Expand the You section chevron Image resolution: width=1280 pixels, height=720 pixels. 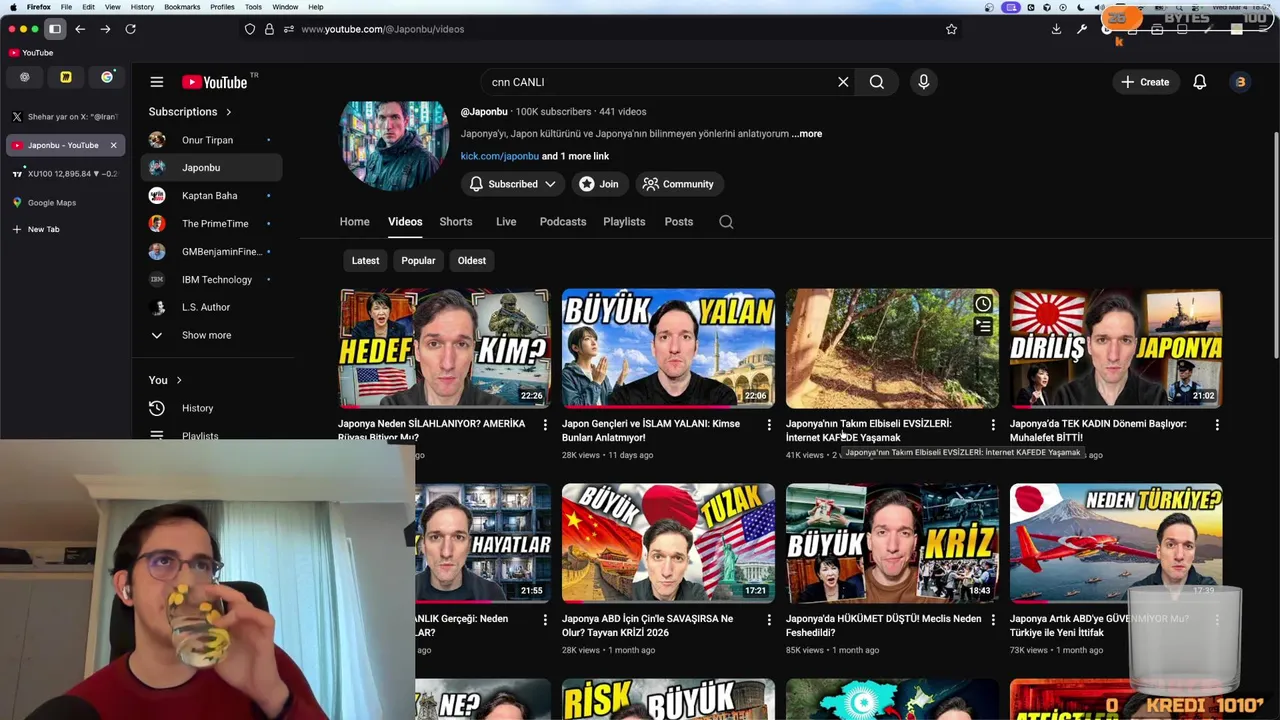click(179, 380)
